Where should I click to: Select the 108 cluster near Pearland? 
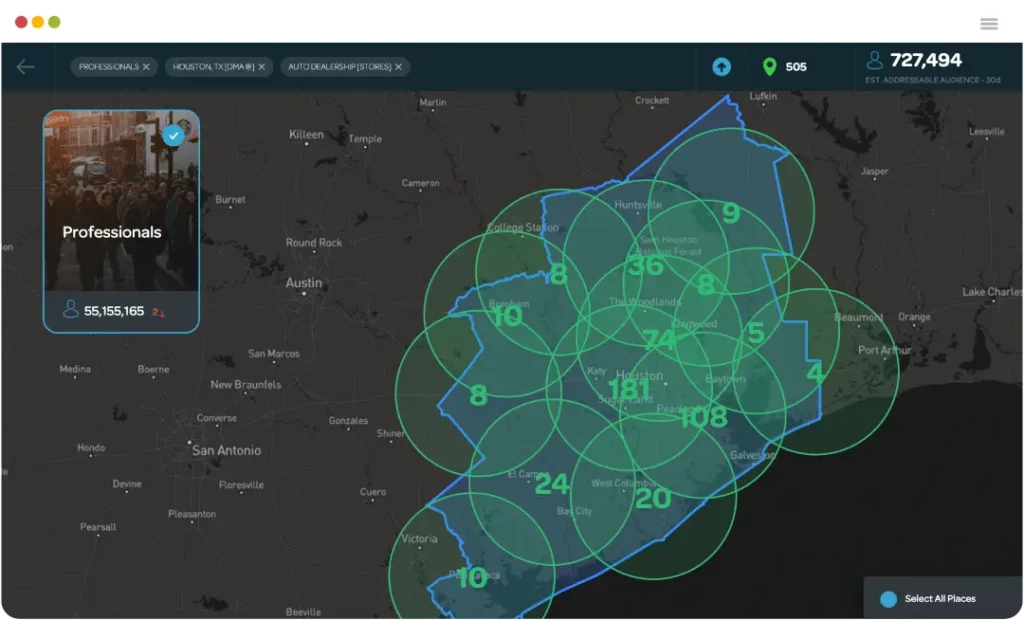(x=703, y=417)
